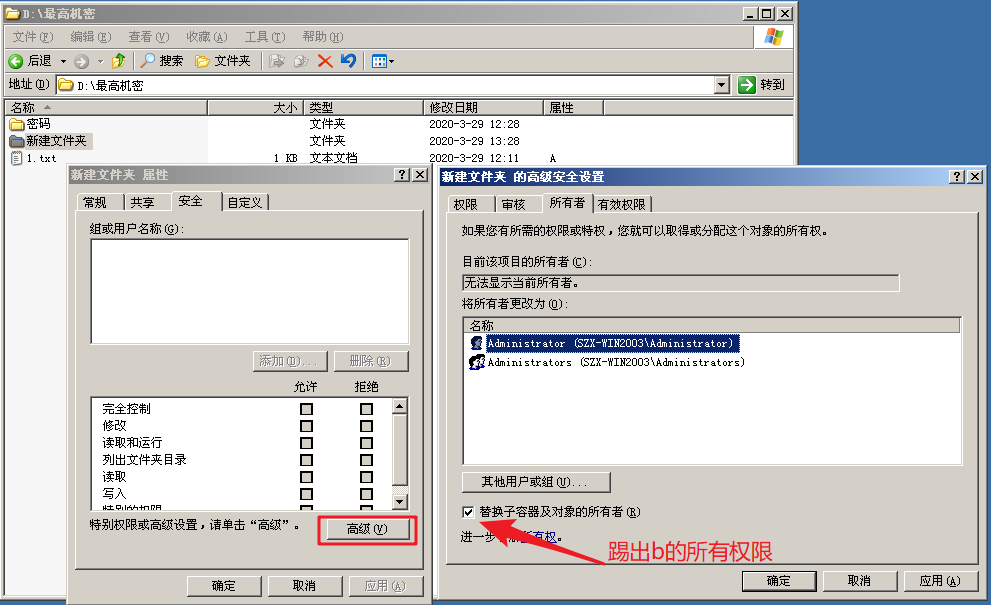Click permissions list scroll up arrow
The image size is (991, 605).
[x=399, y=406]
